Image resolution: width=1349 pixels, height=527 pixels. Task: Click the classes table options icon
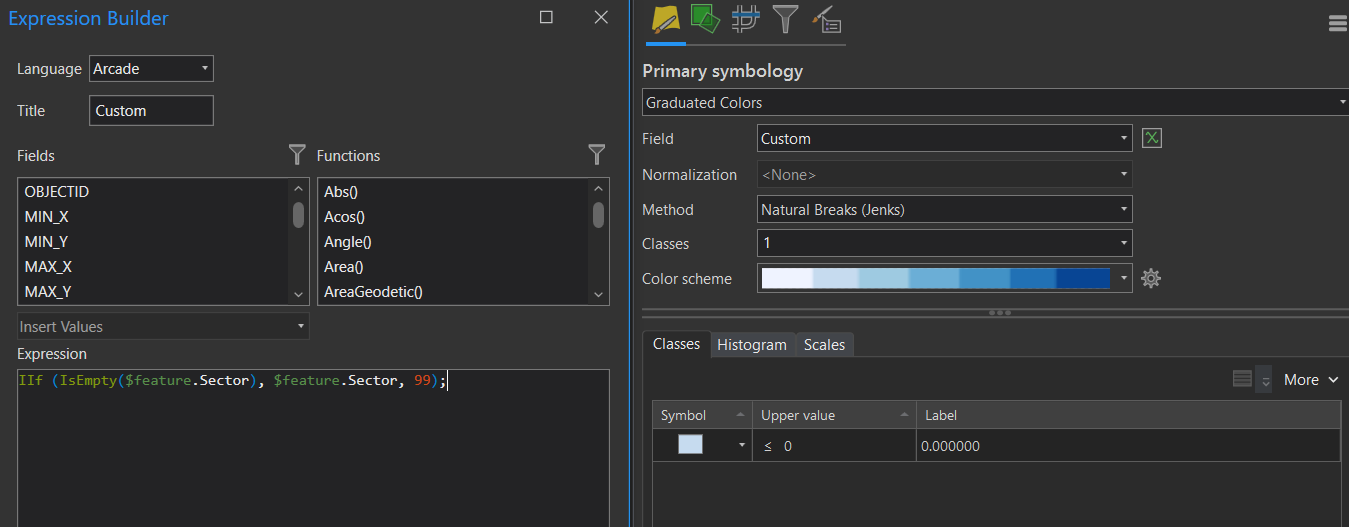[1243, 379]
